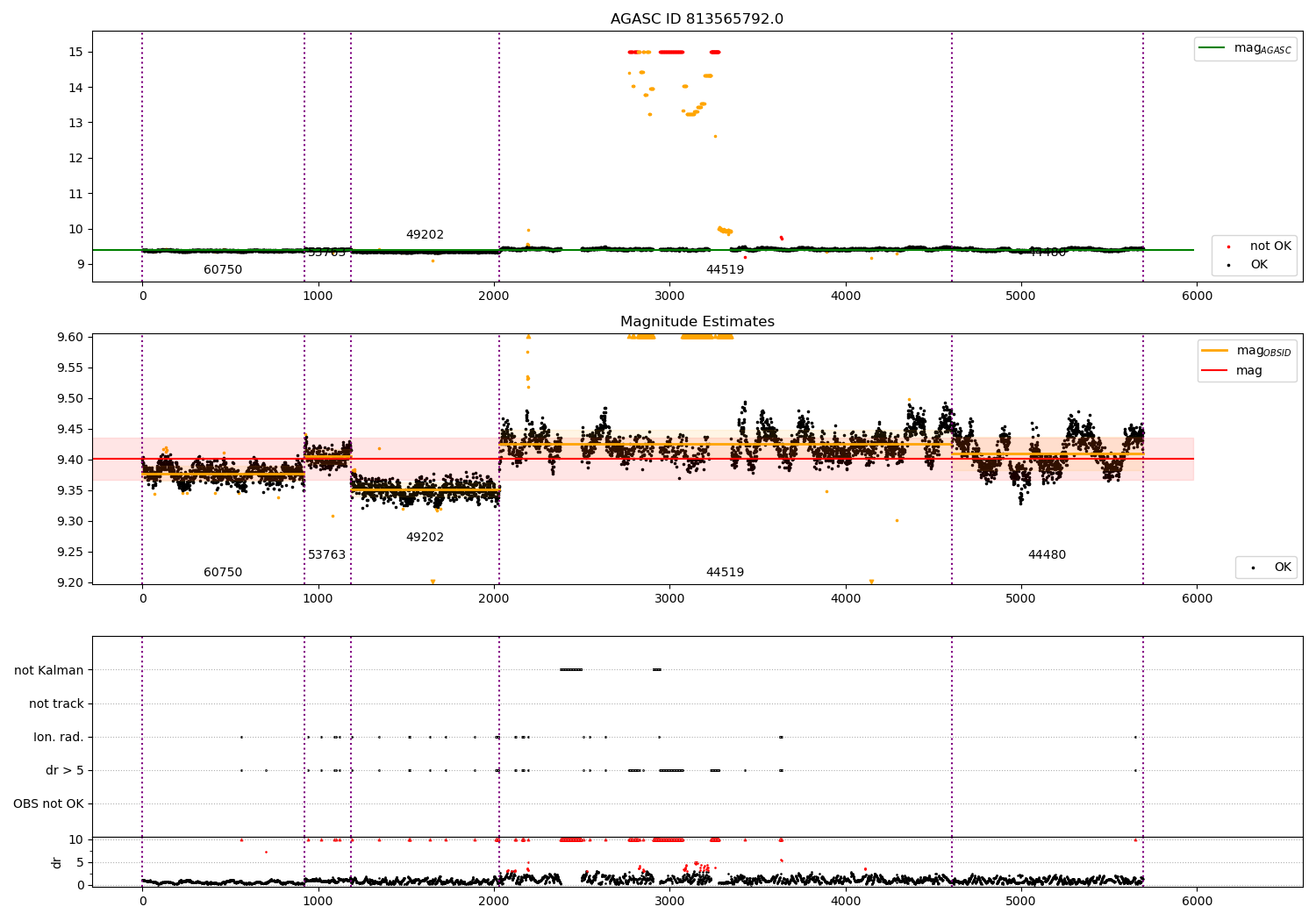Image resolution: width=1316 pixels, height=921 pixels.
Task: Click obsid label 49202 in the top plot
Action: tap(425, 235)
